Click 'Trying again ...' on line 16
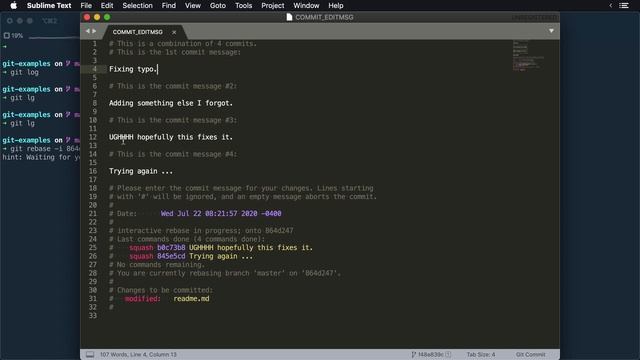The height and width of the screenshot is (360, 640). click(141, 171)
